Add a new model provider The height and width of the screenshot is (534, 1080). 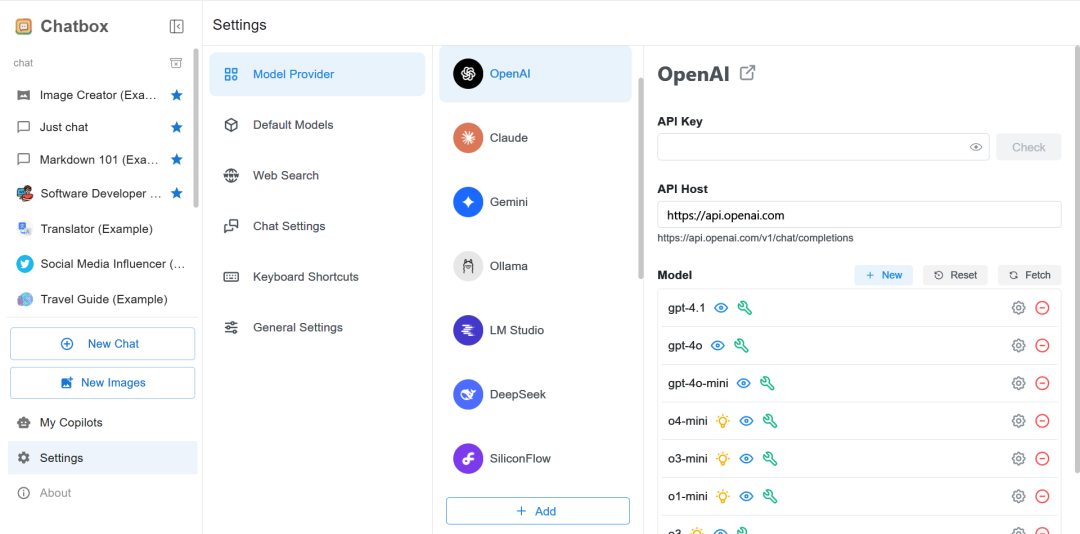coord(537,511)
